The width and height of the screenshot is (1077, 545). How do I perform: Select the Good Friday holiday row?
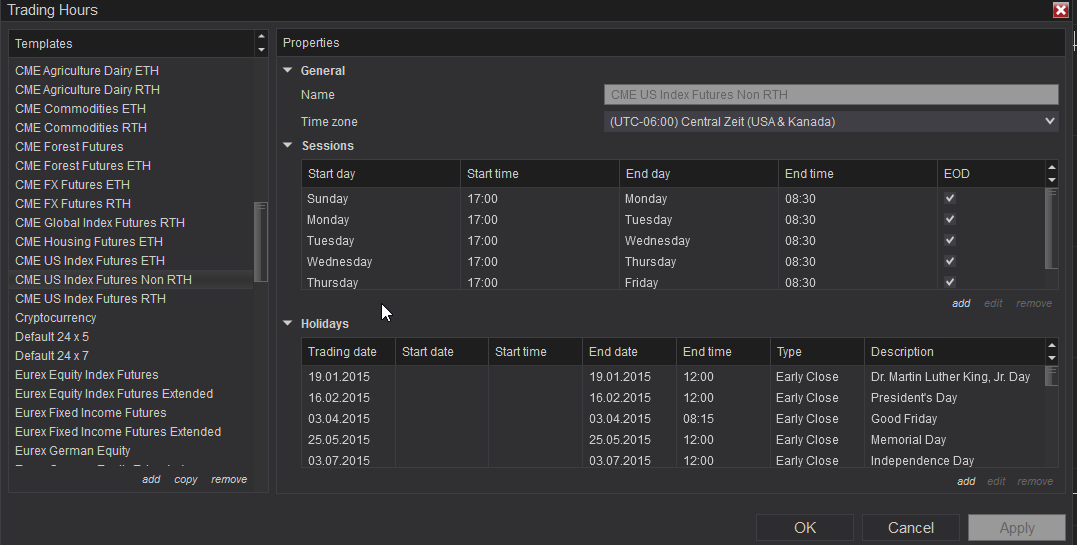pyautogui.click(x=673, y=419)
